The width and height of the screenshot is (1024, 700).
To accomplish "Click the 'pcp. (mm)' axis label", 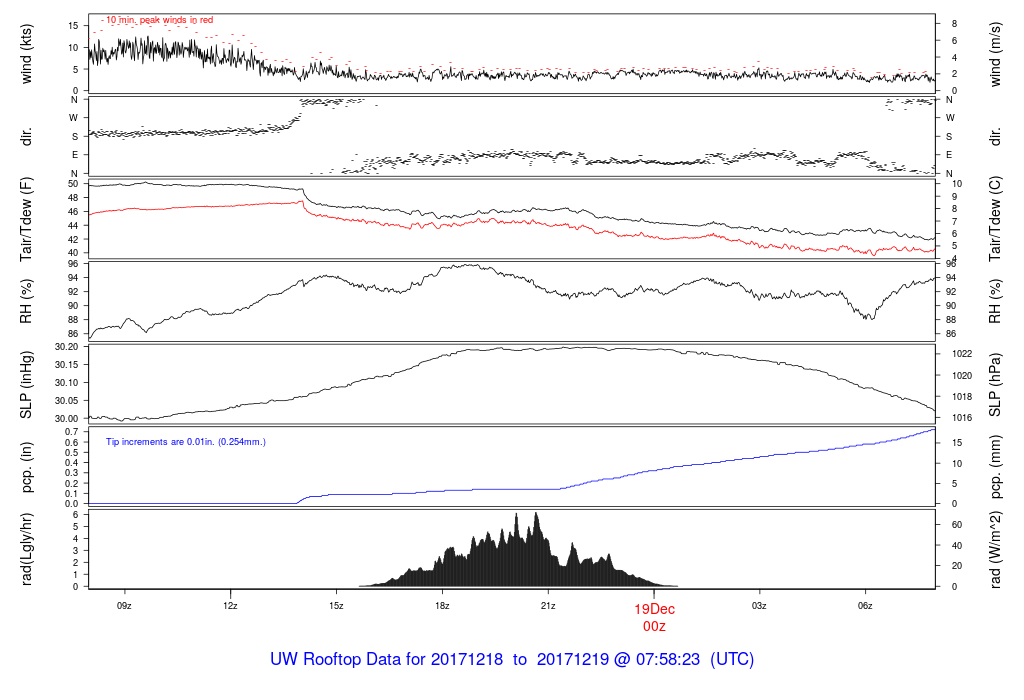I will [995, 467].
